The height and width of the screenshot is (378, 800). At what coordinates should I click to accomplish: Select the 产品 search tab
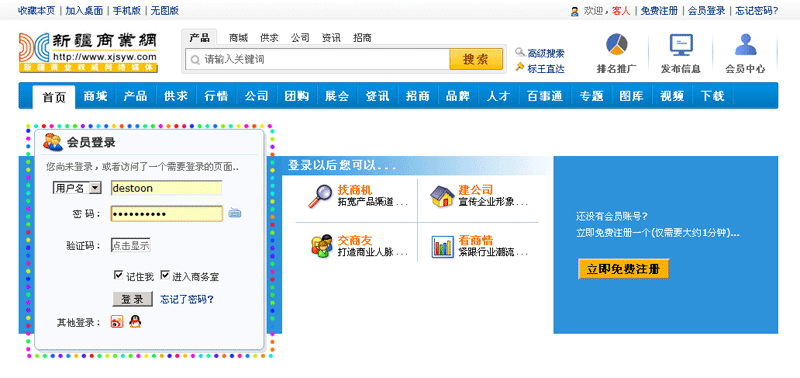tap(199, 37)
